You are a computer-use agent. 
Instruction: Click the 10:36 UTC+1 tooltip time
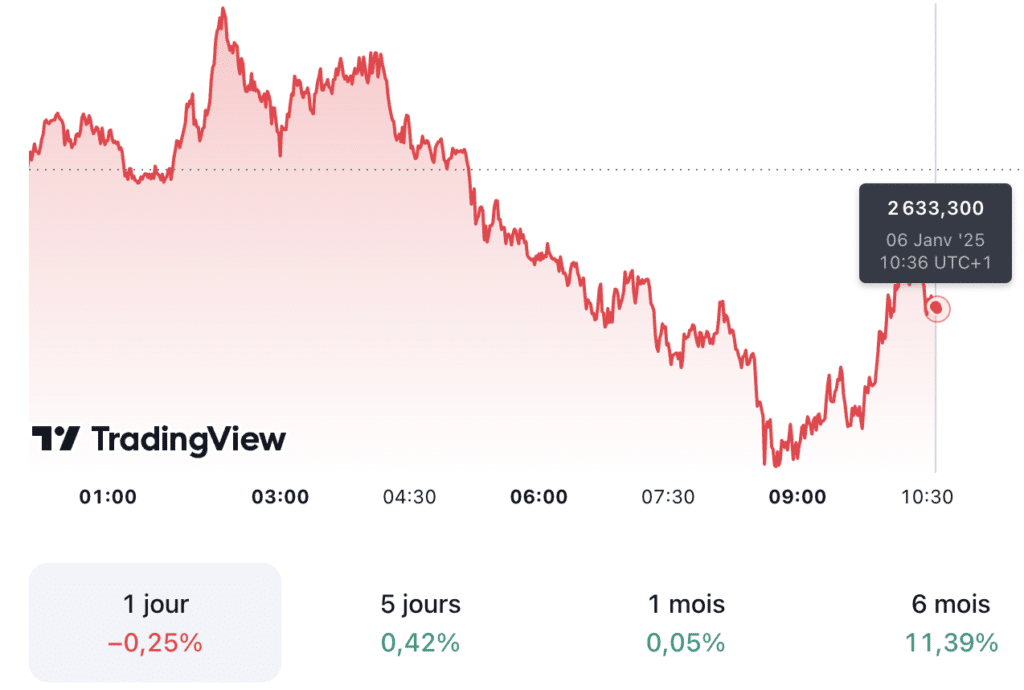pyautogui.click(x=935, y=262)
